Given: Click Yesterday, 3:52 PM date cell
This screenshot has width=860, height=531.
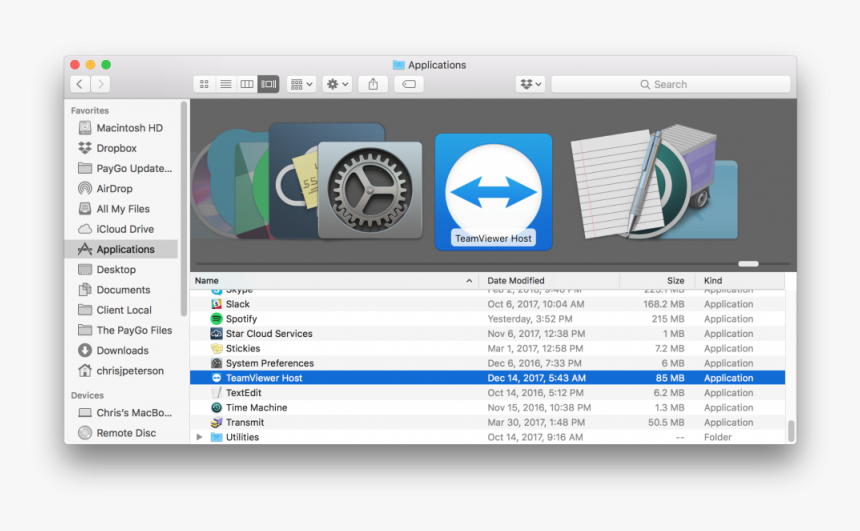Looking at the screenshot, I should pyautogui.click(x=530, y=319).
